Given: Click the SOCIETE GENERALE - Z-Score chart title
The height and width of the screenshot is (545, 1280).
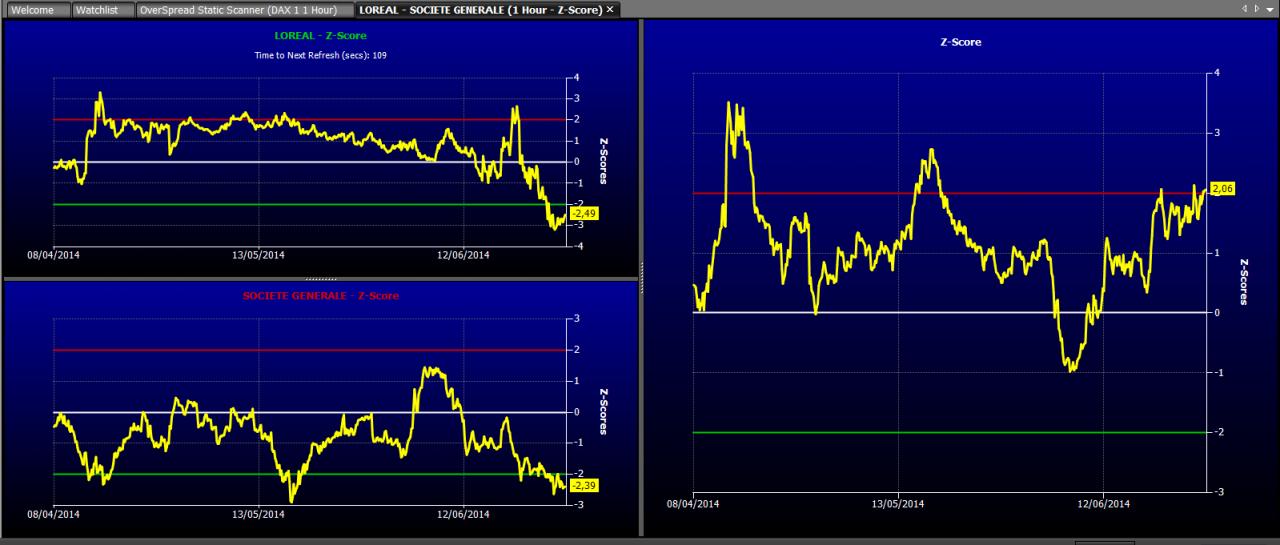Looking at the screenshot, I should point(320,296).
